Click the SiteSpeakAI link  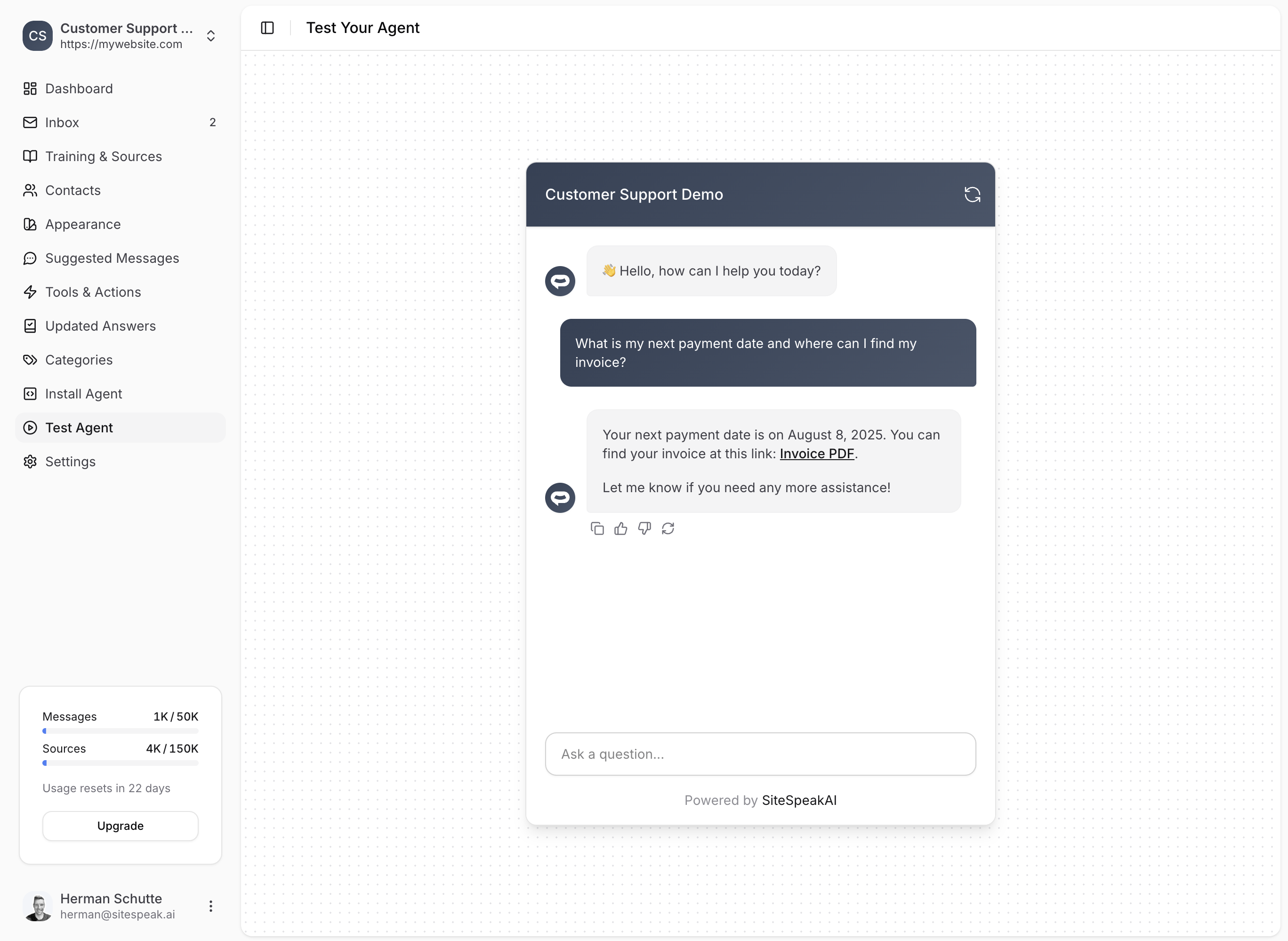coord(799,800)
